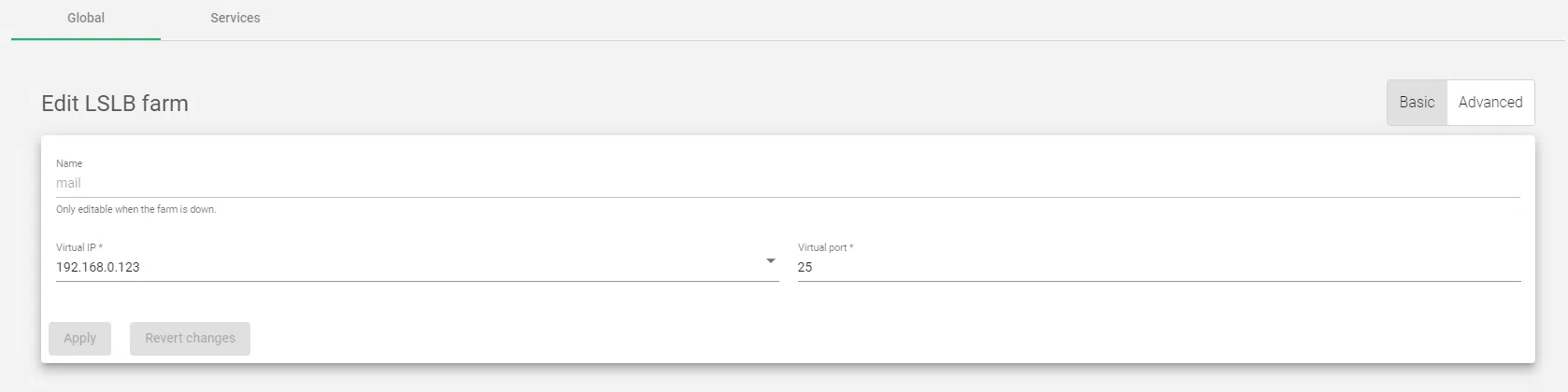Click the underline below the Name field
The image size is (1568, 392).
[785, 197]
